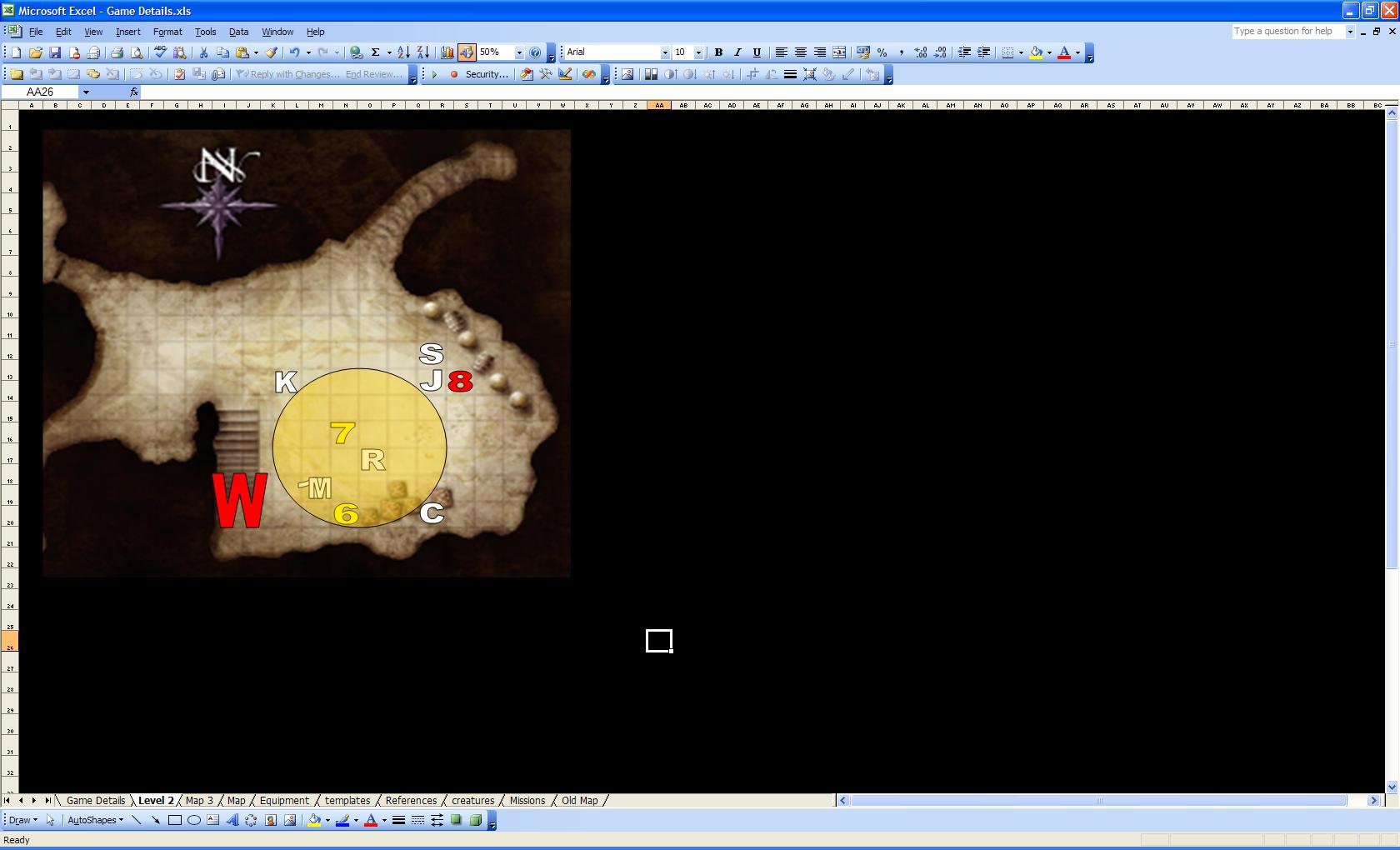The image size is (1400, 850).
Task: Click the AutoSum sigma icon
Action: [375, 52]
